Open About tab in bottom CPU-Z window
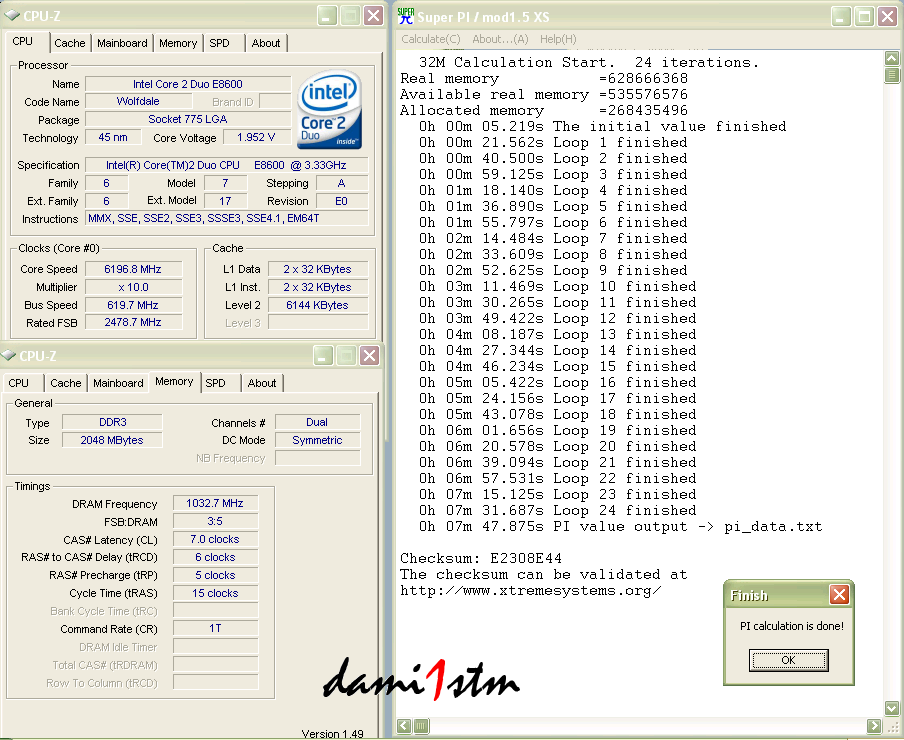904x740 pixels. pyautogui.click(x=262, y=383)
